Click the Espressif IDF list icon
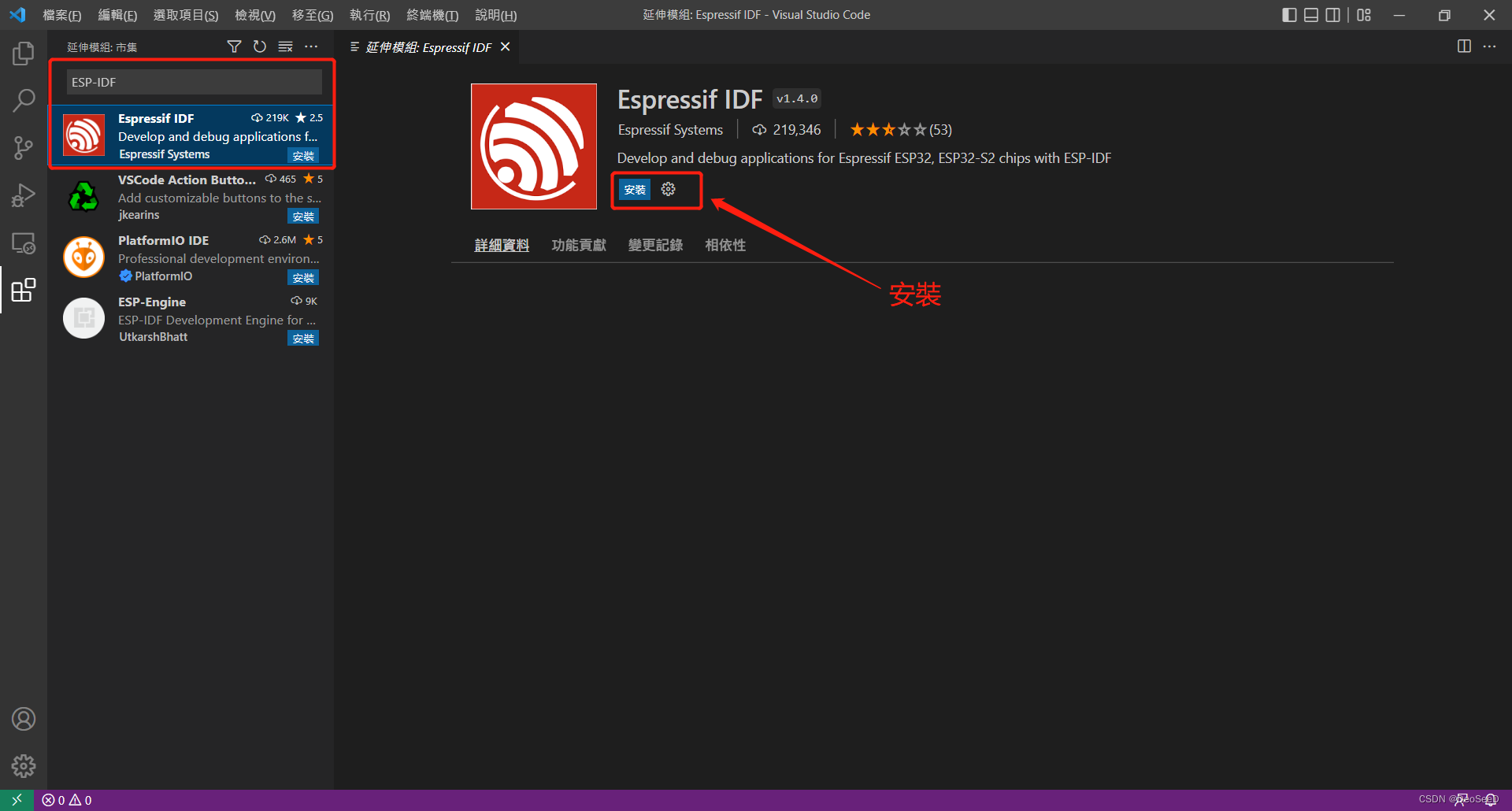This screenshot has height=811, width=1512. [x=83, y=135]
